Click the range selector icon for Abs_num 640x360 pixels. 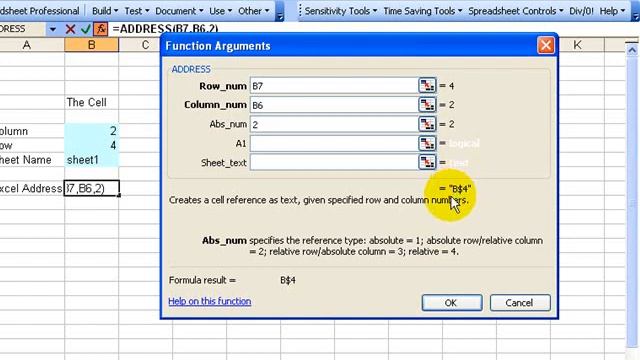pyautogui.click(x=427, y=124)
